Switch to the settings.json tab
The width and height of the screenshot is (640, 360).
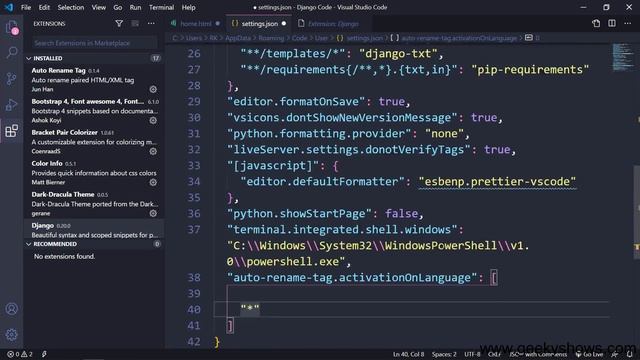259,24
